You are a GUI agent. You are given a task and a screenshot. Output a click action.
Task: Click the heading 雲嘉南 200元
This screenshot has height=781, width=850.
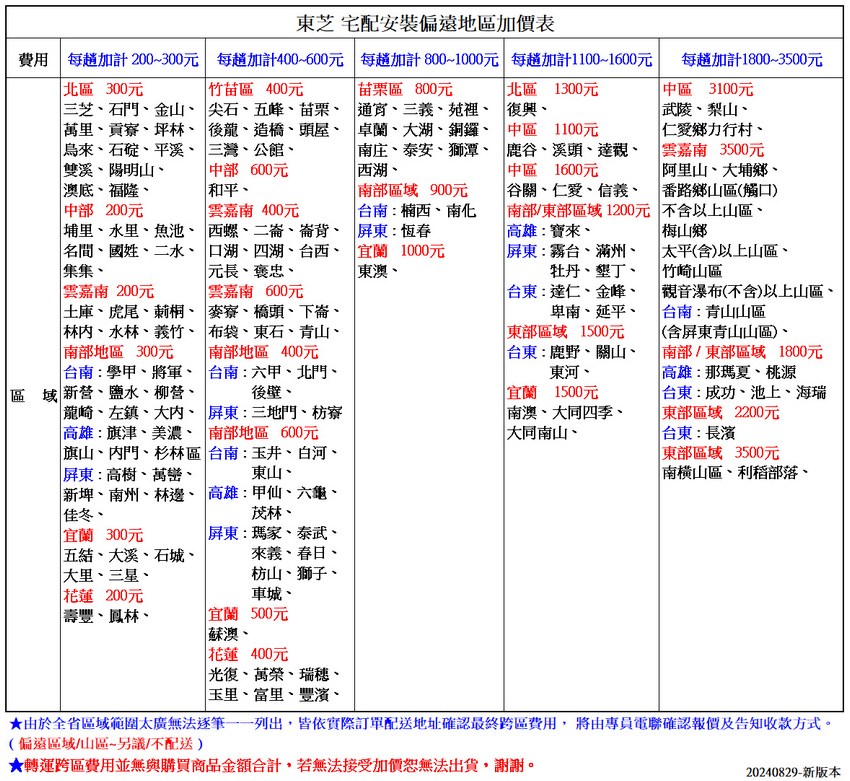point(108,291)
